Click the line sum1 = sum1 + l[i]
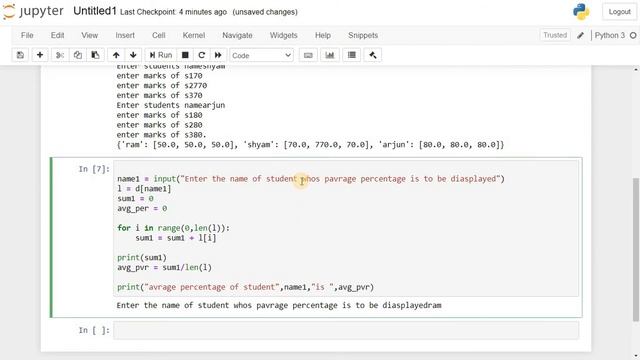The image size is (640, 360). click(176, 238)
